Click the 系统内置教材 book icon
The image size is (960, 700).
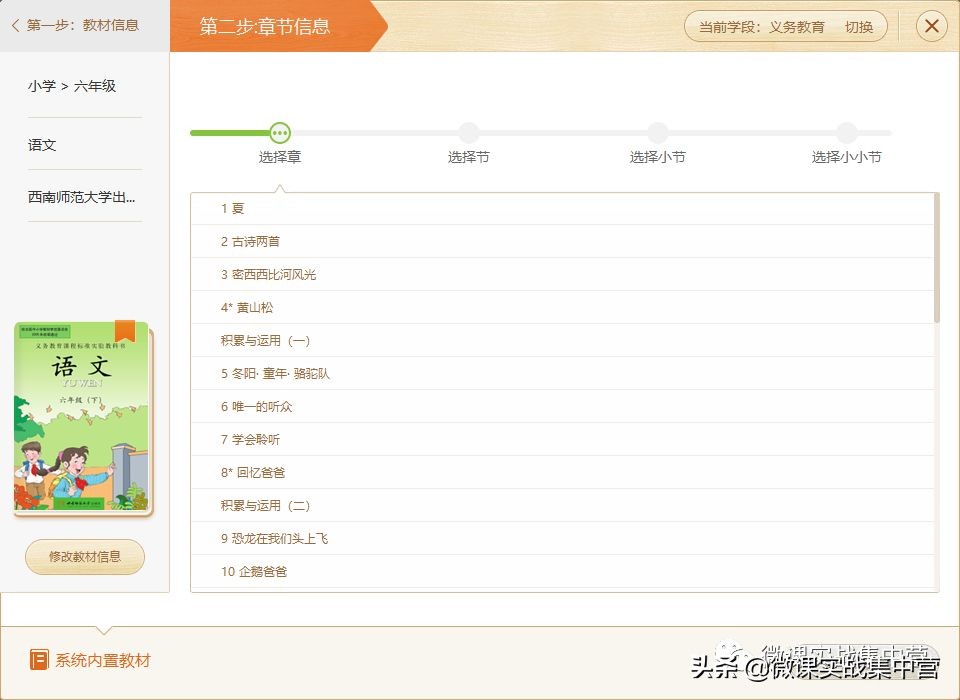click(x=40, y=660)
